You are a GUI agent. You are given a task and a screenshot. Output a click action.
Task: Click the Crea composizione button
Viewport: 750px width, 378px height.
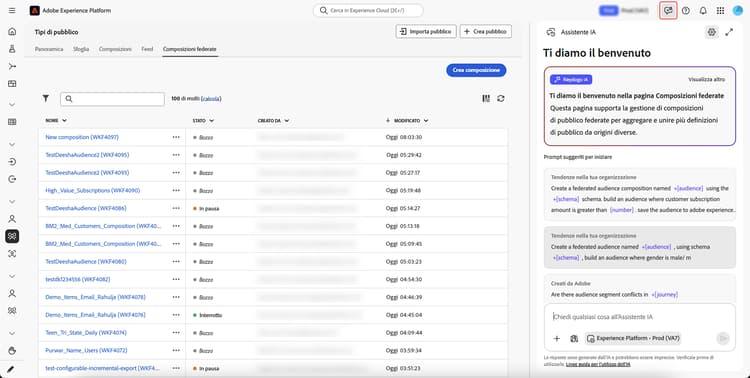[476, 70]
